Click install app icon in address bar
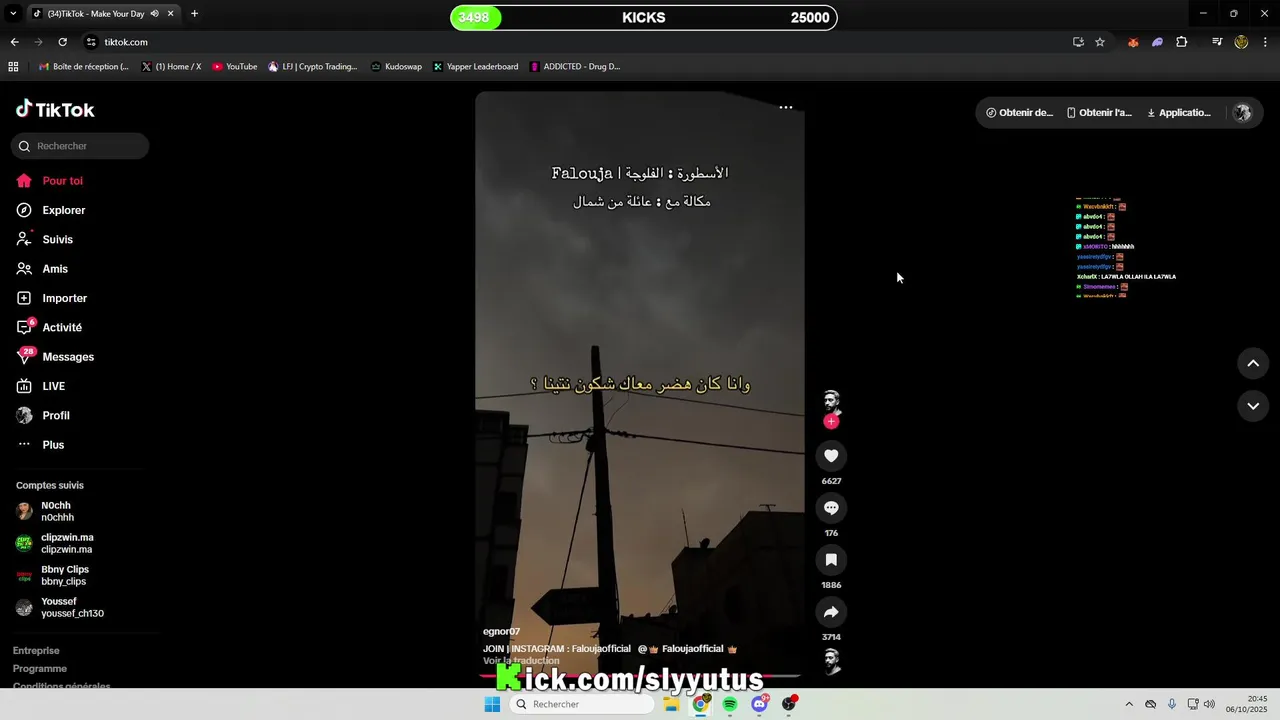Image resolution: width=1280 pixels, height=720 pixels. 1078,42
